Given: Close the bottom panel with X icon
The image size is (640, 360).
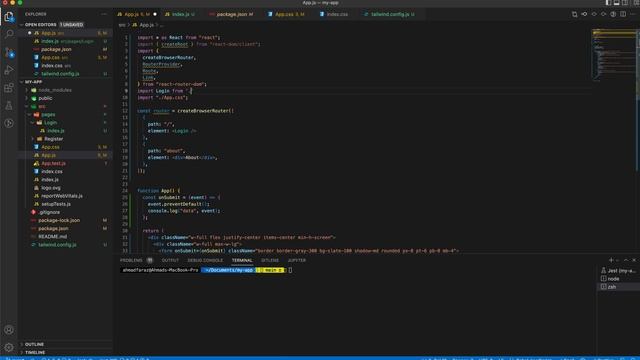Looking at the screenshot, I should [634, 260].
